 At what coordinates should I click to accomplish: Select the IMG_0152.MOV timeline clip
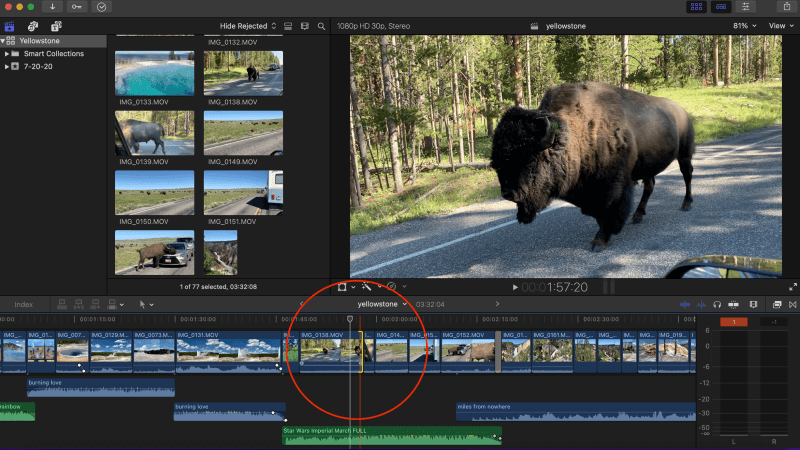(x=467, y=352)
